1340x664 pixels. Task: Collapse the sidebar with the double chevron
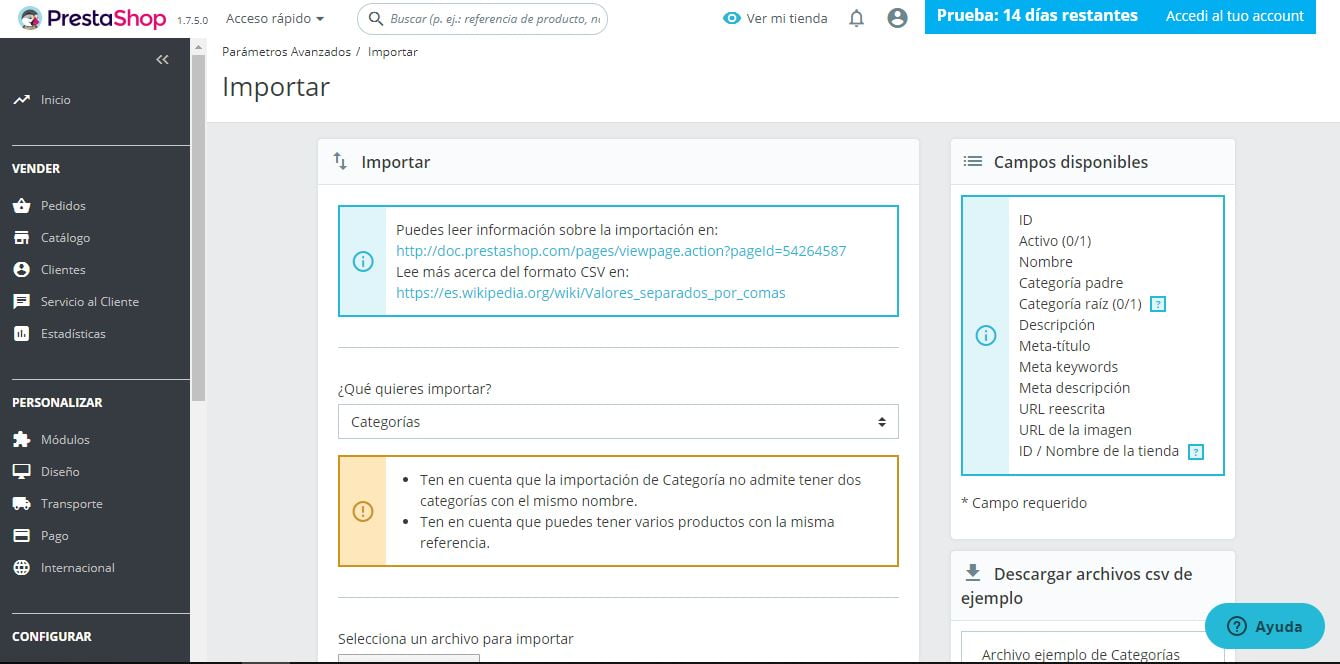point(162,59)
